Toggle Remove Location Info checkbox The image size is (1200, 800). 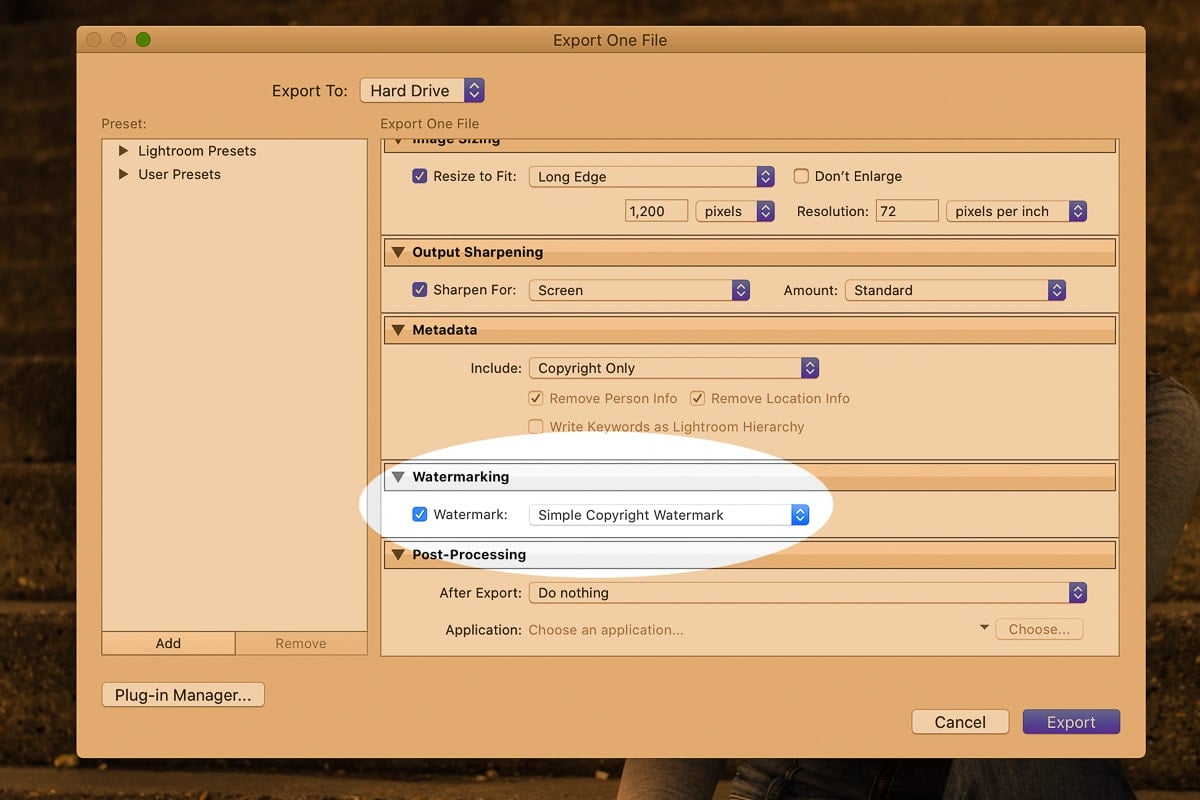[698, 398]
